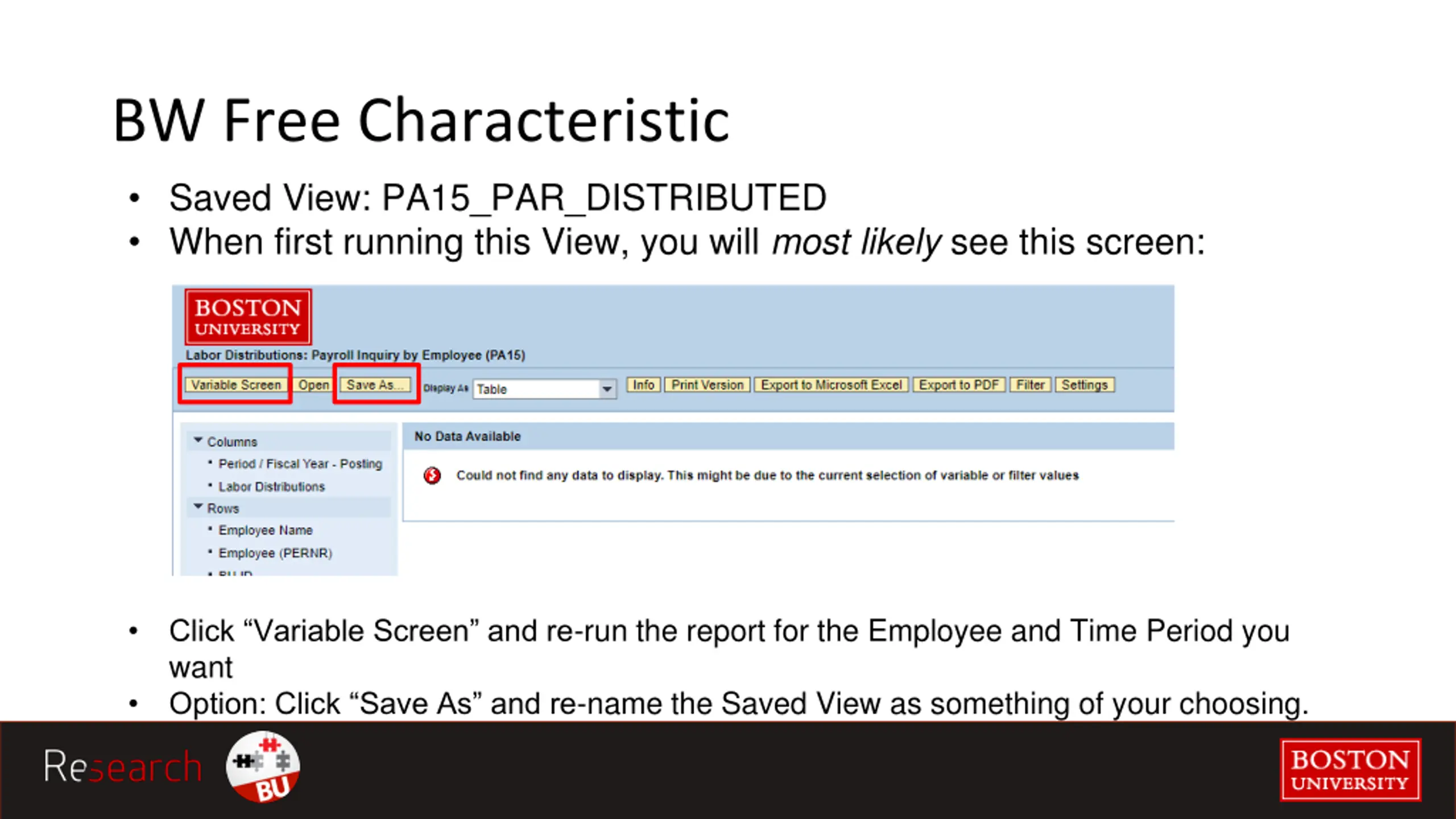Screen dimensions: 1456x819
Task: Select Employee Name under Rows
Action: click(266, 531)
